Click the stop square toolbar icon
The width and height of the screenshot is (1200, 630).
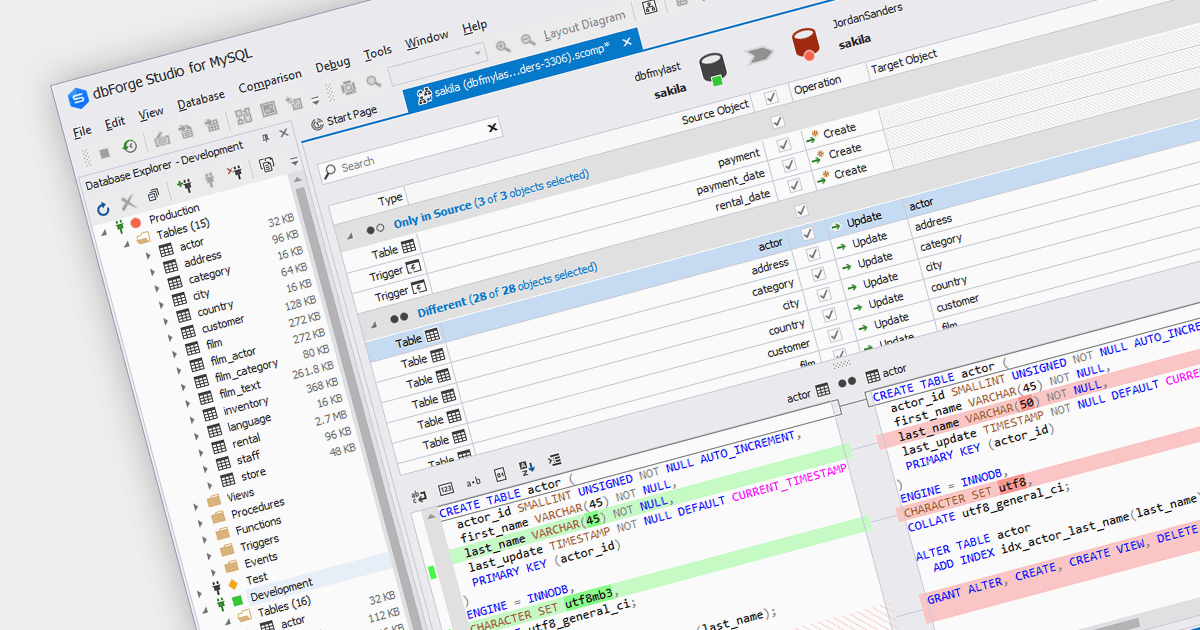(x=104, y=154)
